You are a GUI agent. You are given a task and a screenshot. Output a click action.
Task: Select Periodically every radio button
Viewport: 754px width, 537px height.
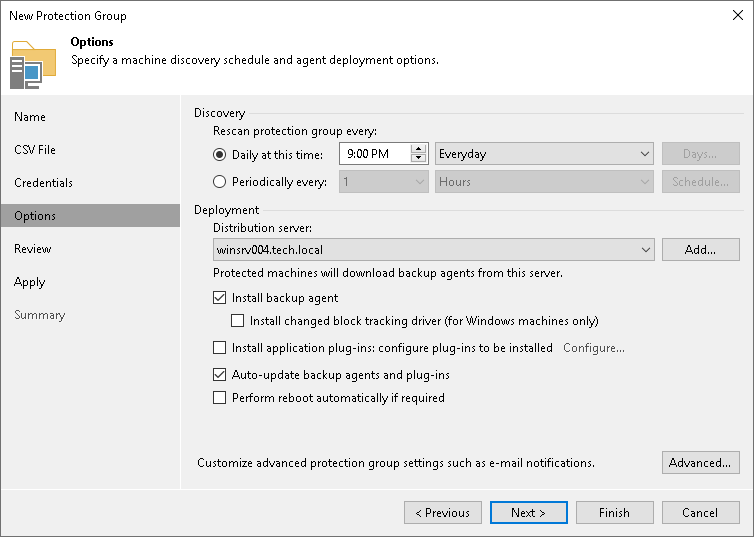click(x=219, y=182)
